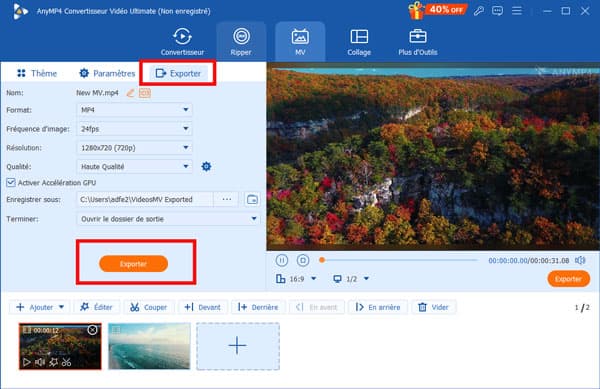
Task: Stop the preview playback
Action: point(303,260)
